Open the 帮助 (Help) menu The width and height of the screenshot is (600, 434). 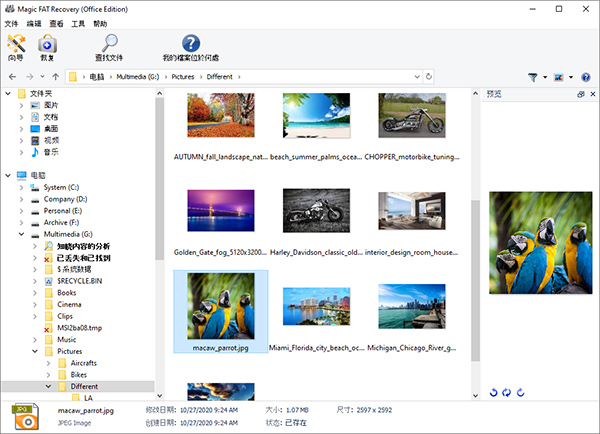click(100, 24)
